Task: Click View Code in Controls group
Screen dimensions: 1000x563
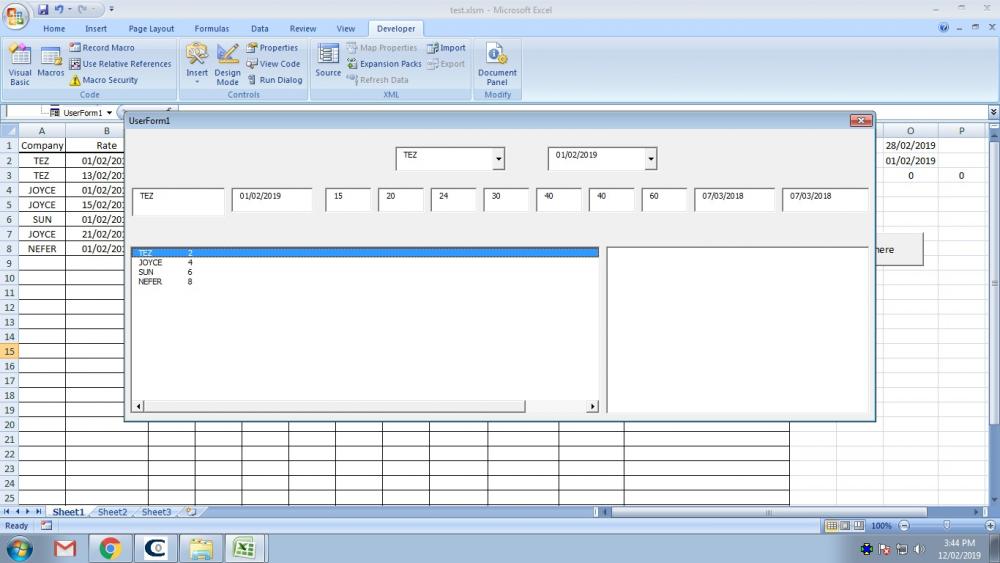Action: point(273,64)
